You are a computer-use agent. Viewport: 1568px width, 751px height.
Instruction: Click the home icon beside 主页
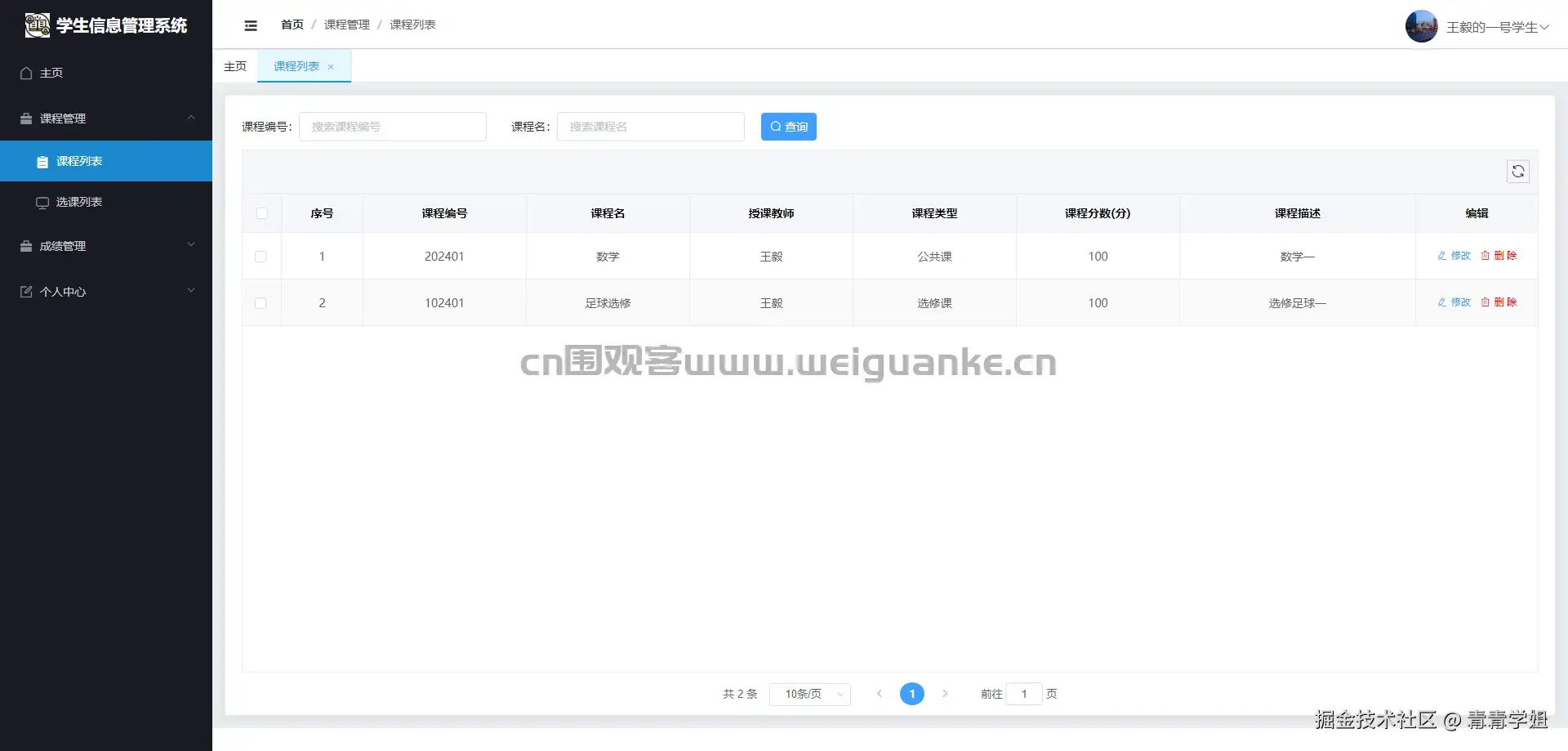26,73
